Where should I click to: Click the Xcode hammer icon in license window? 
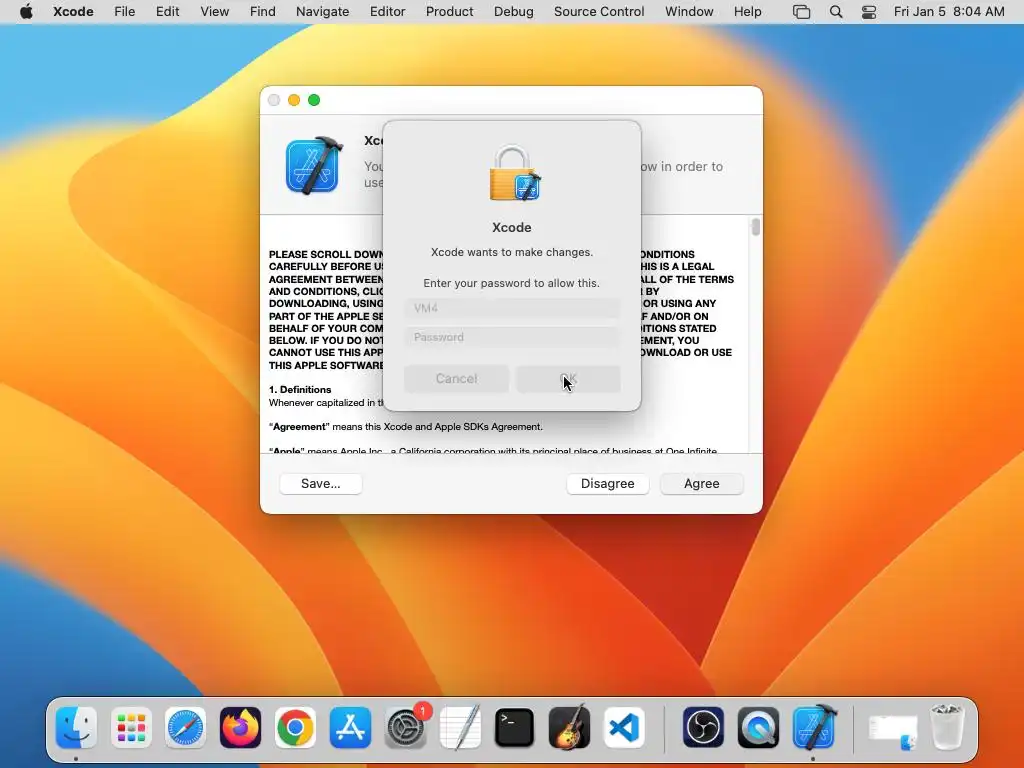pos(314,165)
